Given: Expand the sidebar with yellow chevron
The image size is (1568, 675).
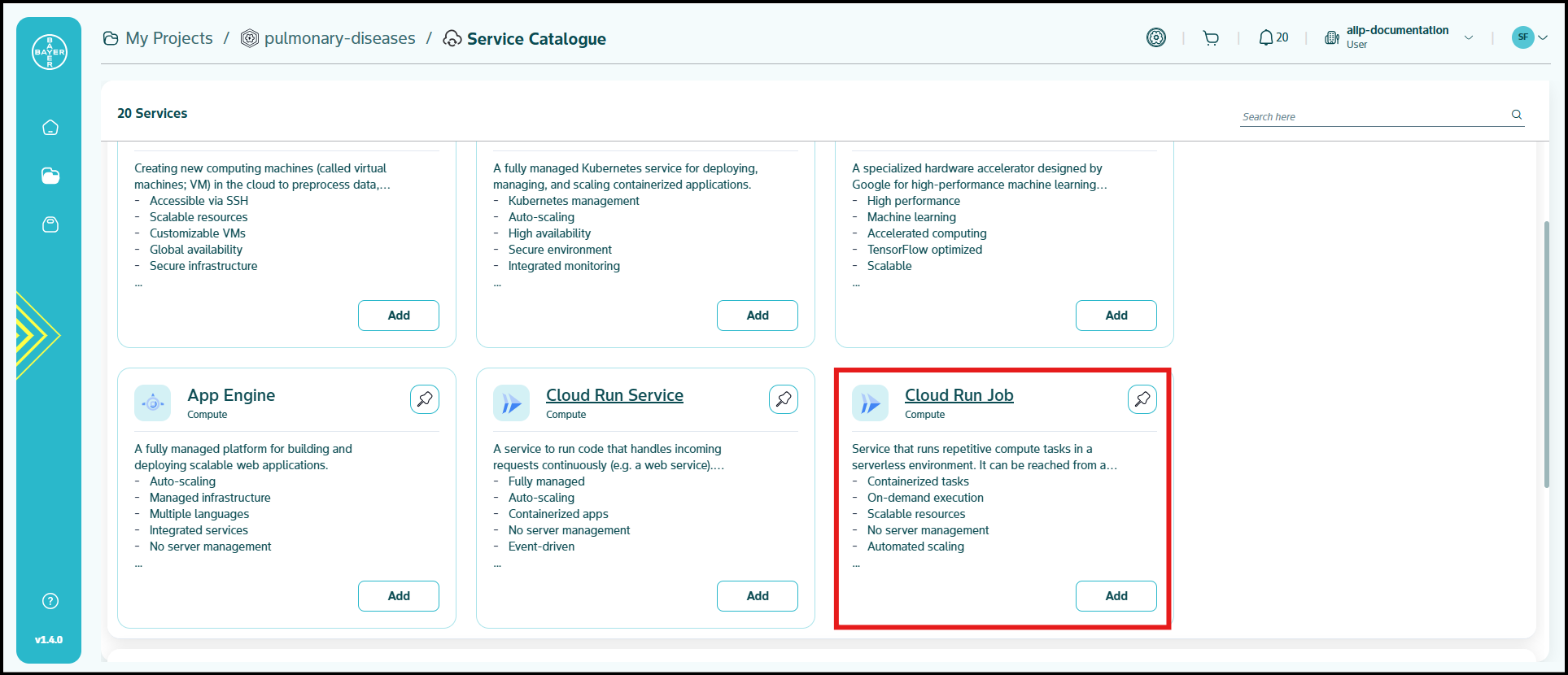Looking at the screenshot, I should [37, 335].
